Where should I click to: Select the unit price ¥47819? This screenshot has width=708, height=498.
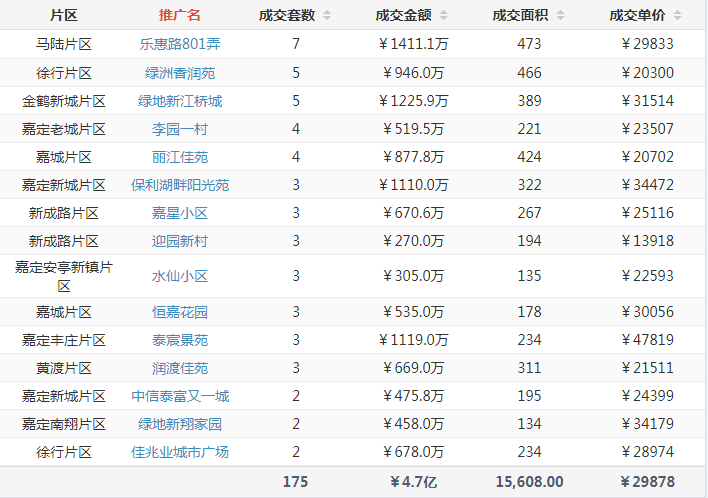647,340
